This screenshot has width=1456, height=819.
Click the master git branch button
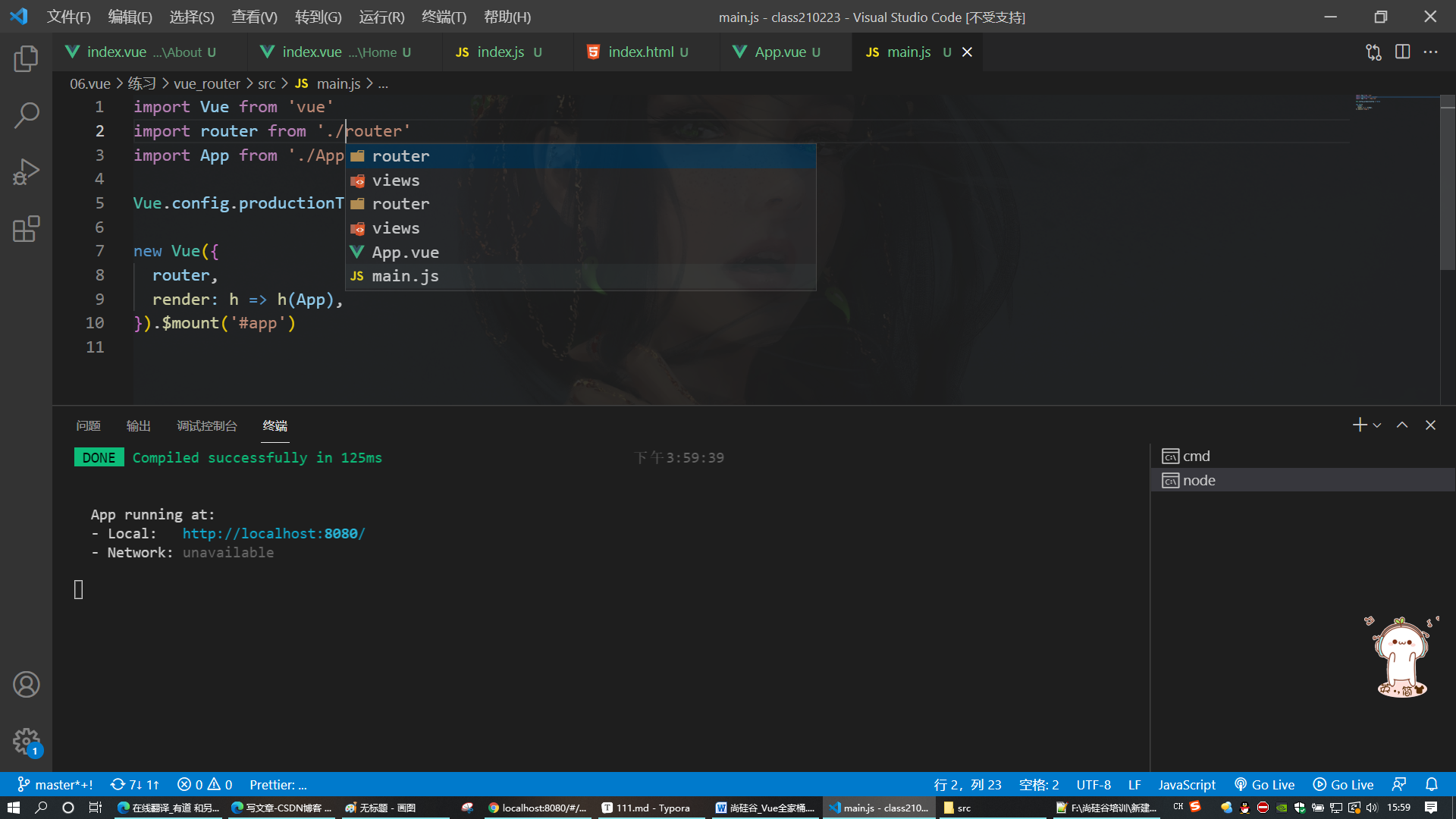coord(55,785)
